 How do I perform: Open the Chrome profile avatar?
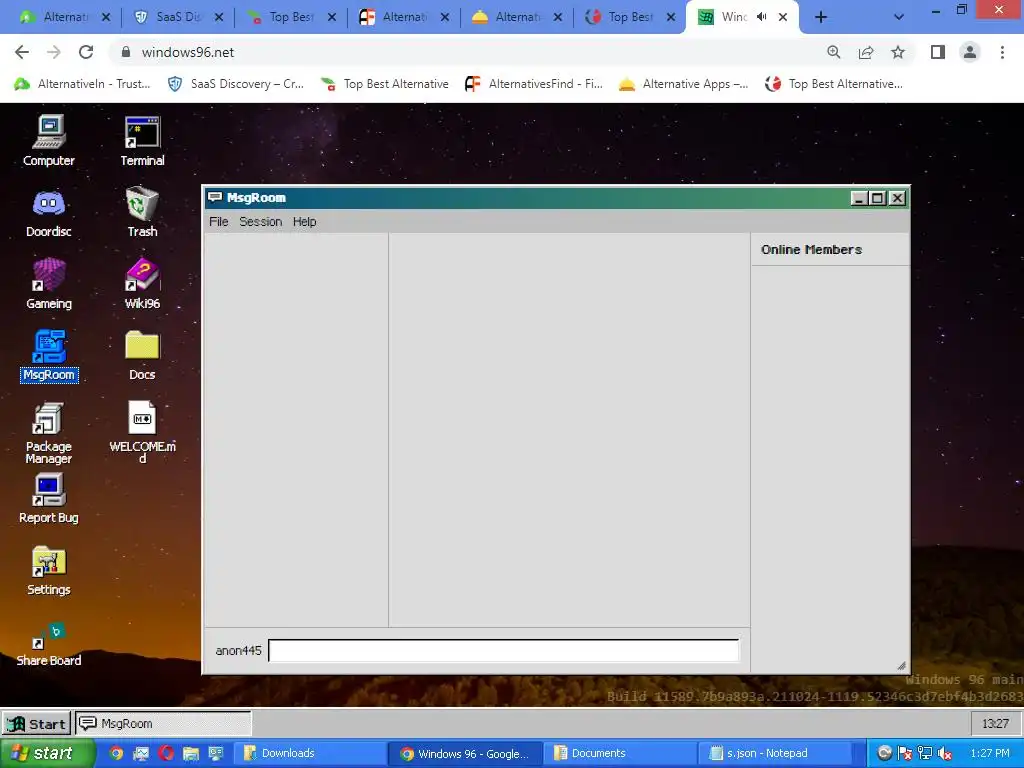coord(970,52)
